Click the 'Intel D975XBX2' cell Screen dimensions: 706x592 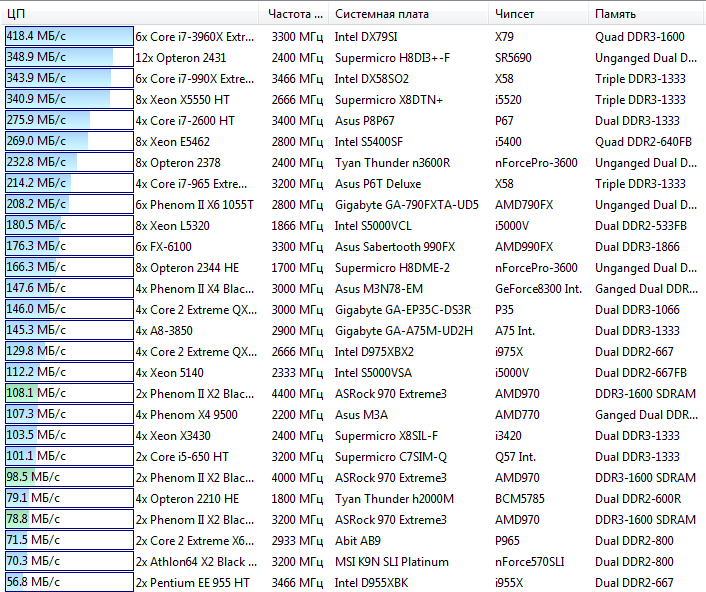click(x=374, y=352)
